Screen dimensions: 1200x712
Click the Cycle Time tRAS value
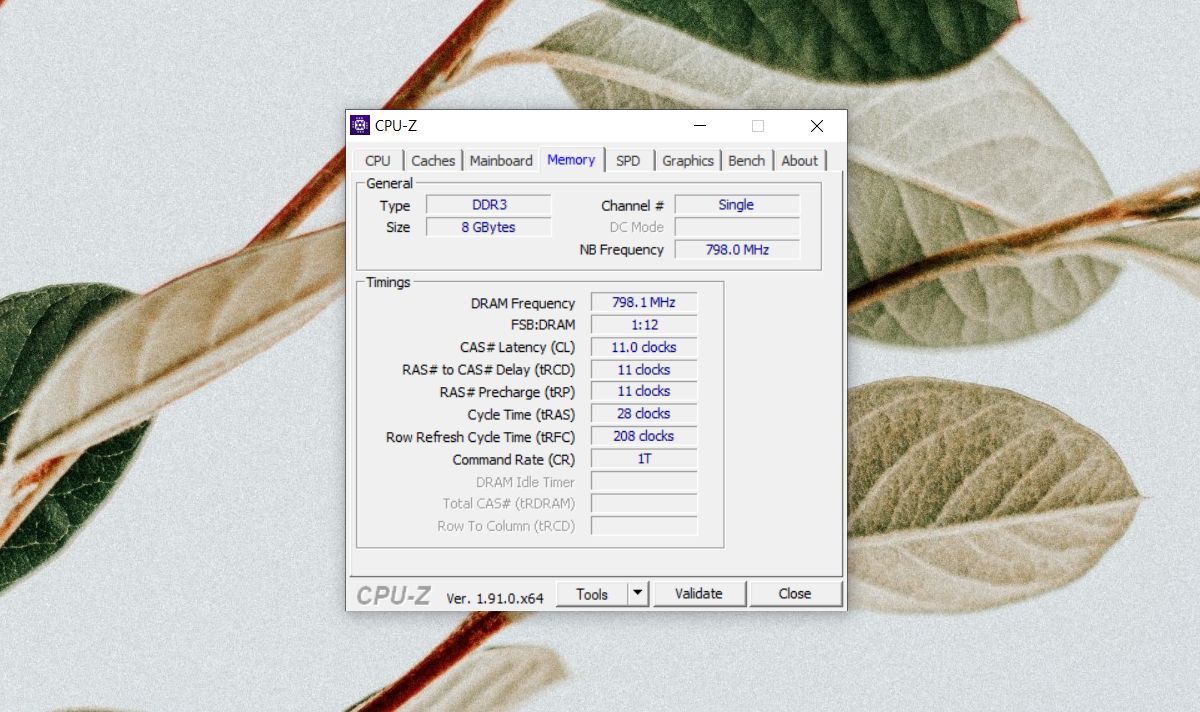pos(643,413)
